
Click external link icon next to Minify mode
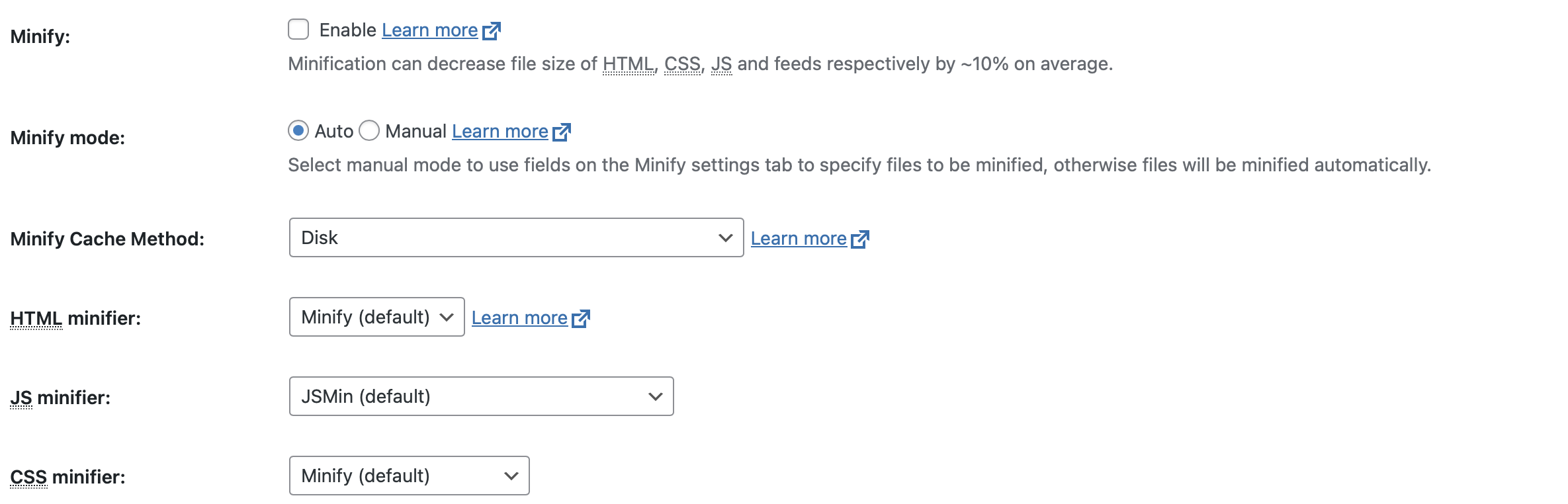pos(562,132)
